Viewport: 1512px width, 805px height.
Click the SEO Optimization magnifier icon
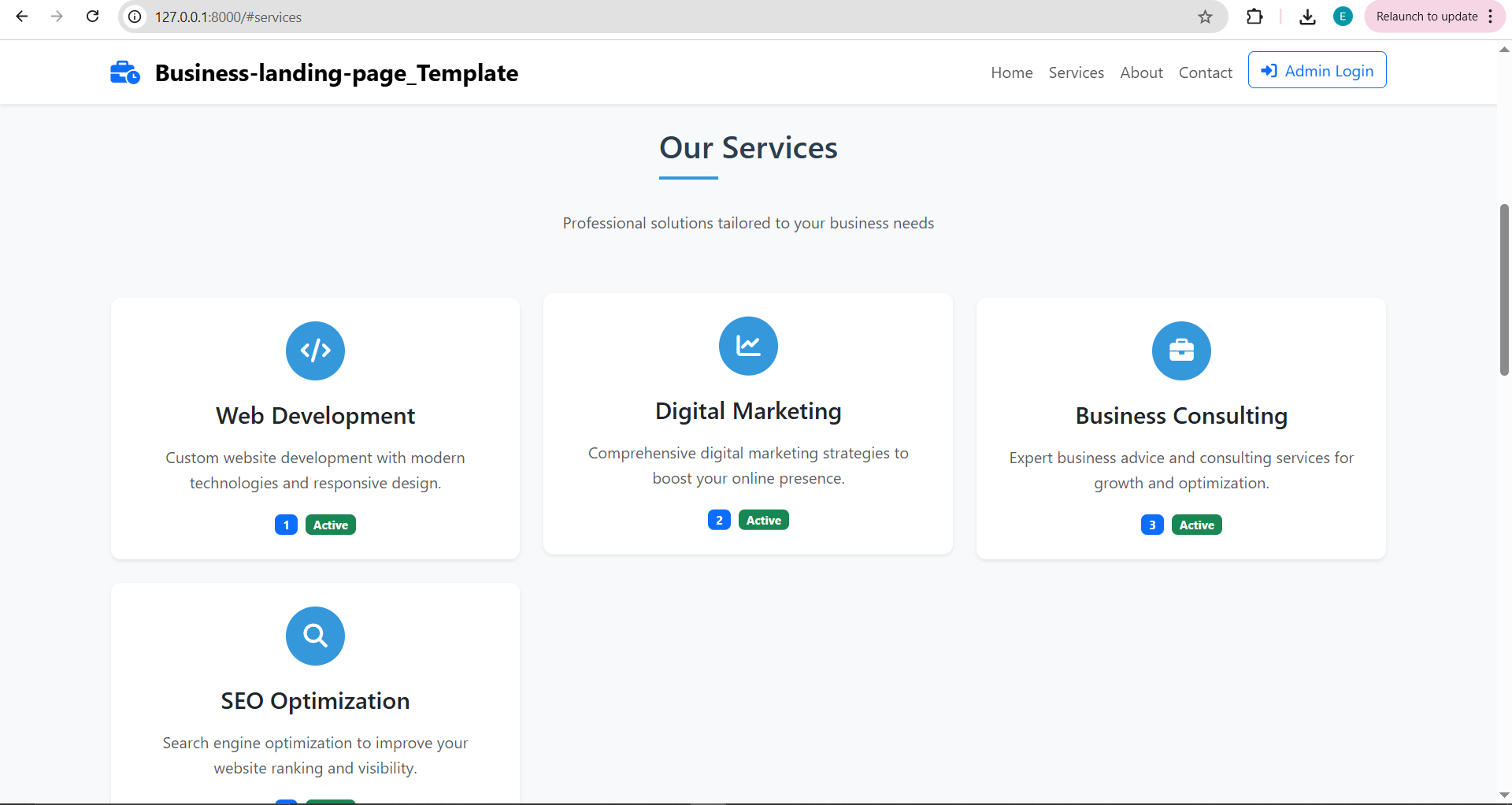click(315, 636)
